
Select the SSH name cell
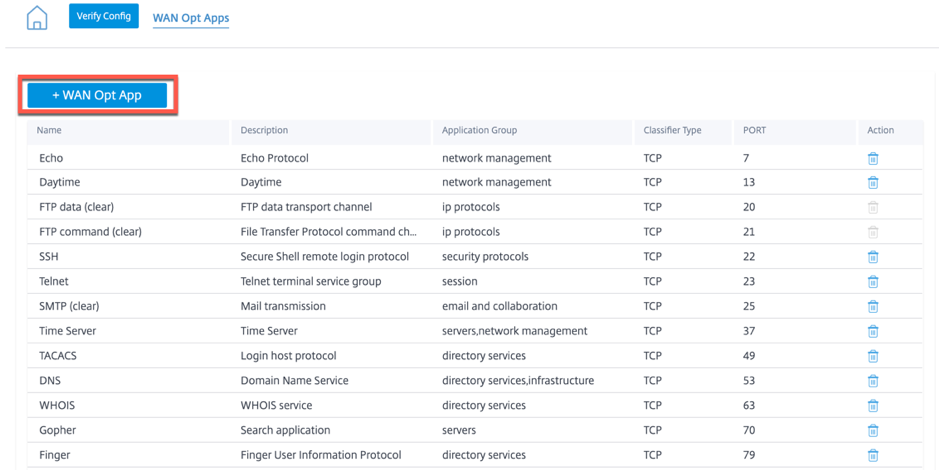(49, 256)
